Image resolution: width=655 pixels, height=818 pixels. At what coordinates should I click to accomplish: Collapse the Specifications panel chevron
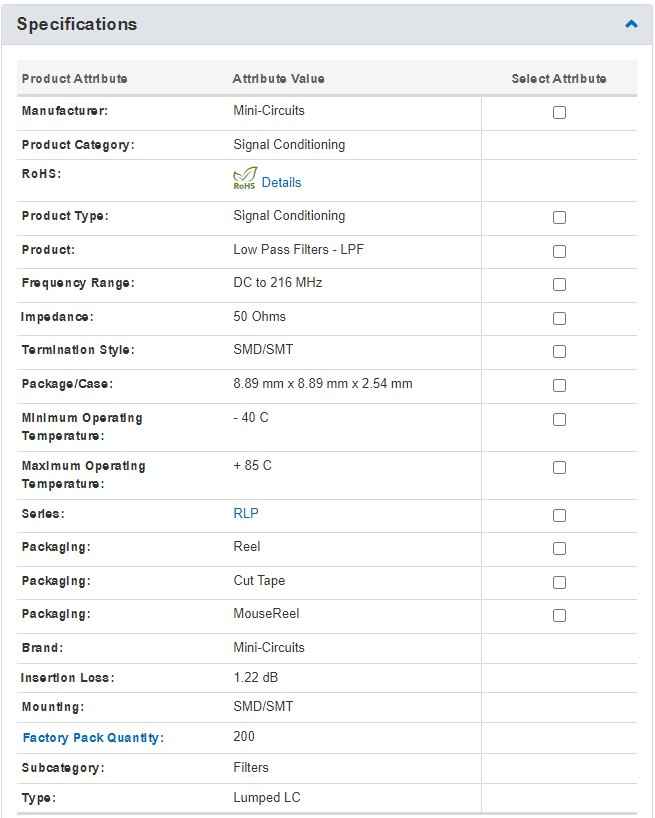coord(631,24)
